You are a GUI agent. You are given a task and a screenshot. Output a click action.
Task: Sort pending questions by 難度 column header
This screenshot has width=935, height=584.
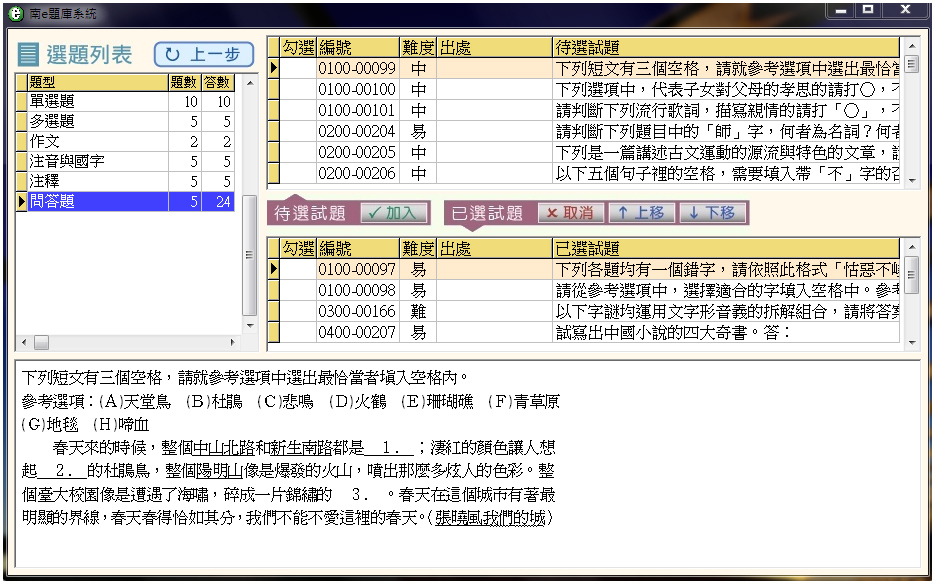tap(418, 48)
